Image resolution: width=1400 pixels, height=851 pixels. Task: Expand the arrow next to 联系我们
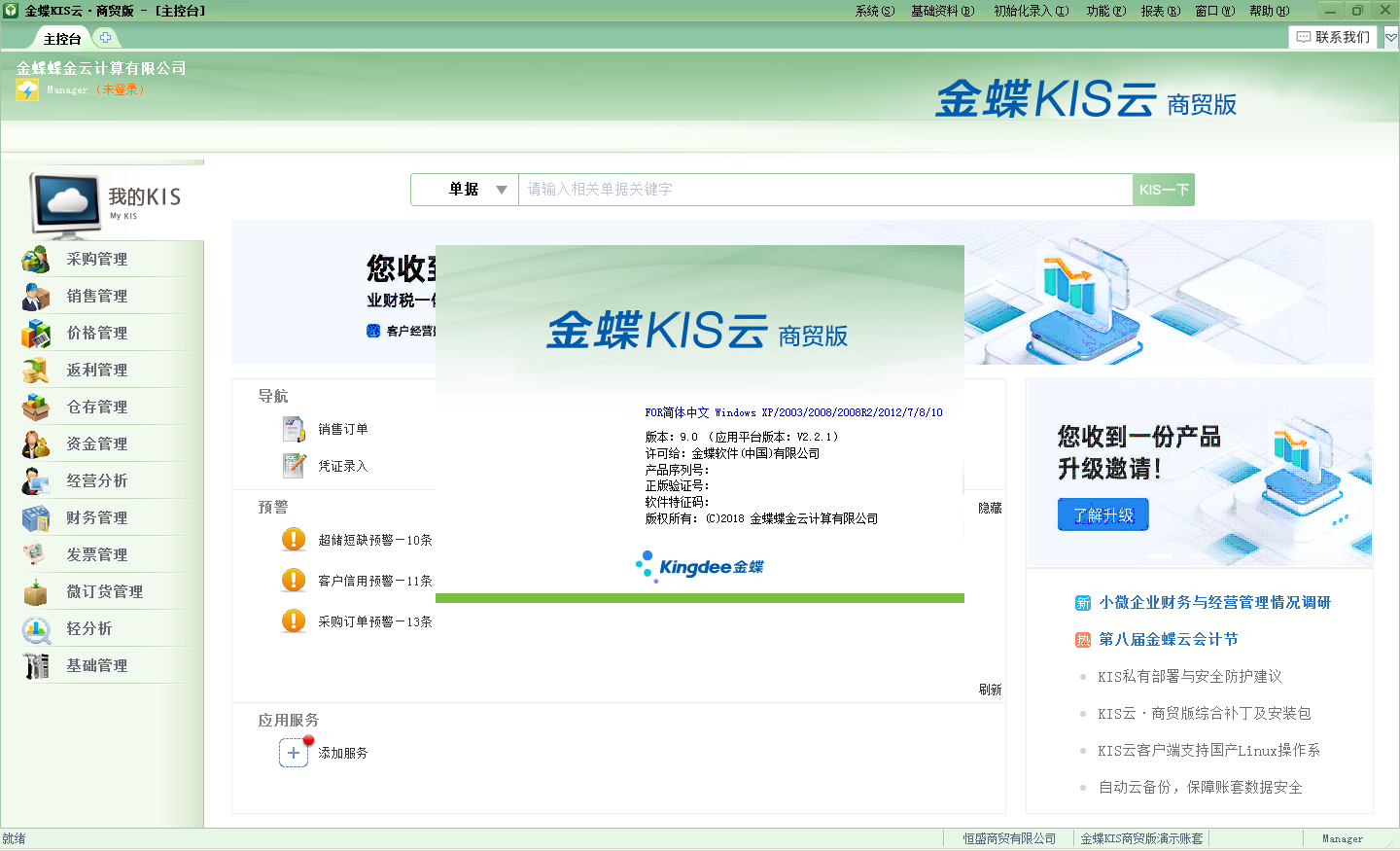[x=1391, y=38]
